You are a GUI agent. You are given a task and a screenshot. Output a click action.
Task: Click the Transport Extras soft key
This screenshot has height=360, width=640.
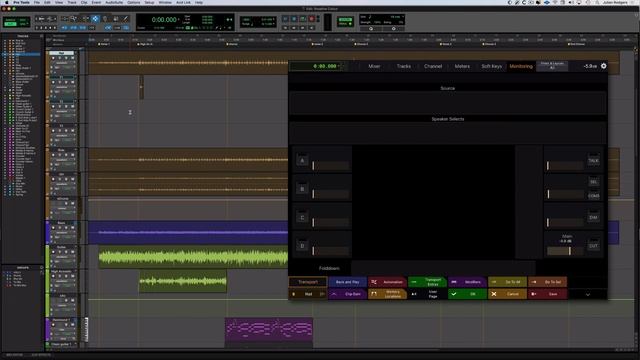click(x=427, y=282)
